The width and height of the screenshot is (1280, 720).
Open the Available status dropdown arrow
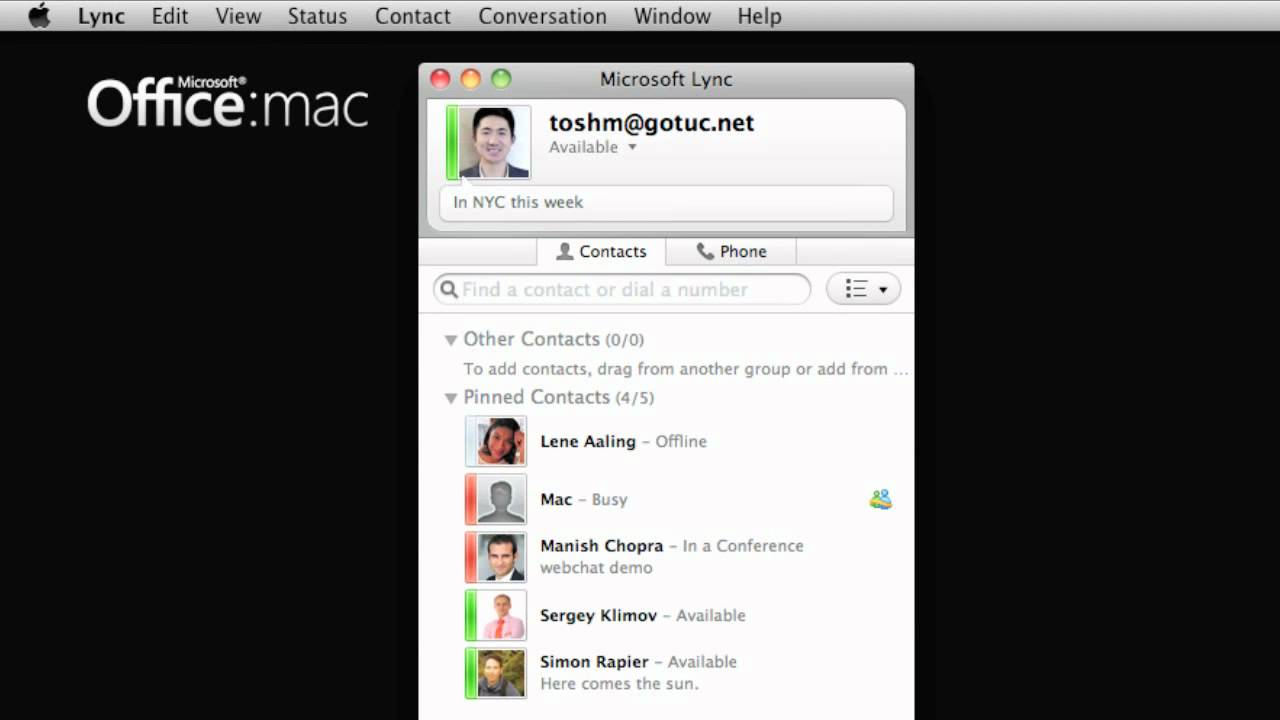click(x=632, y=147)
